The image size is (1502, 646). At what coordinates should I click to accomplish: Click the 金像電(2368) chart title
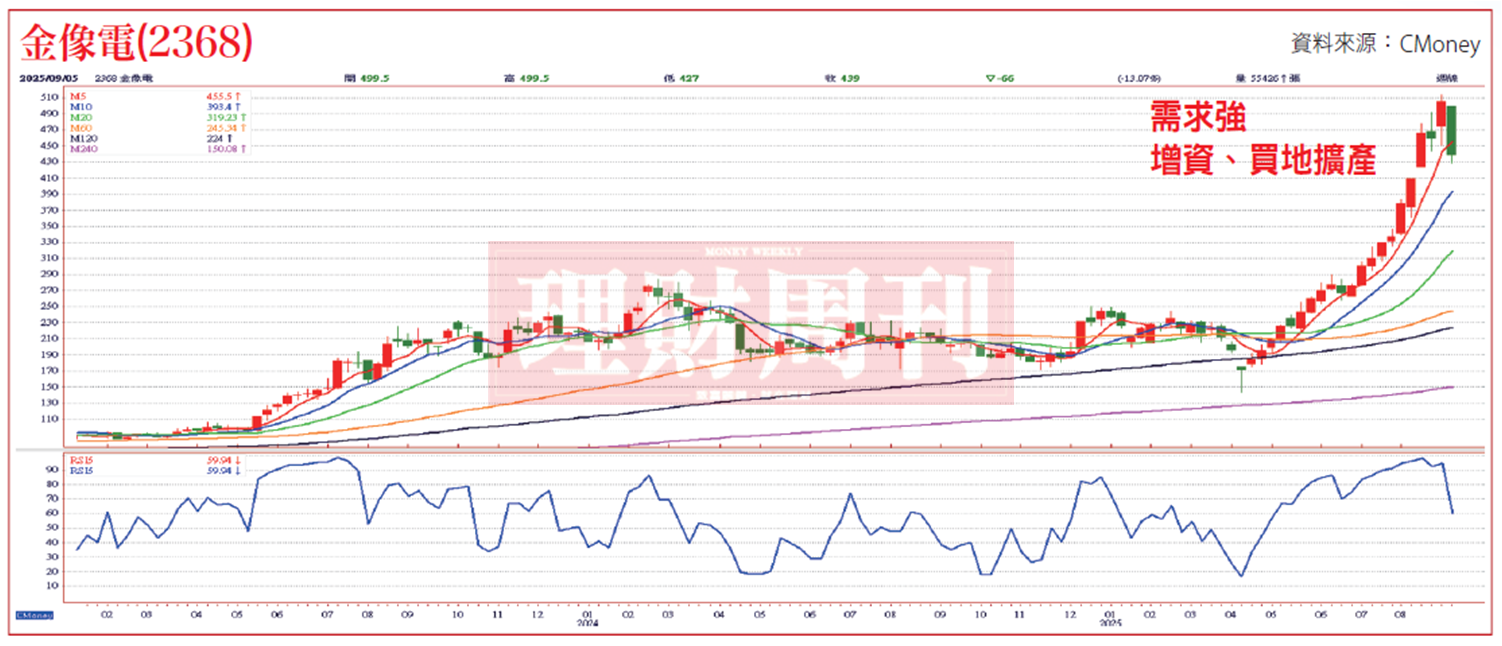click(137, 42)
